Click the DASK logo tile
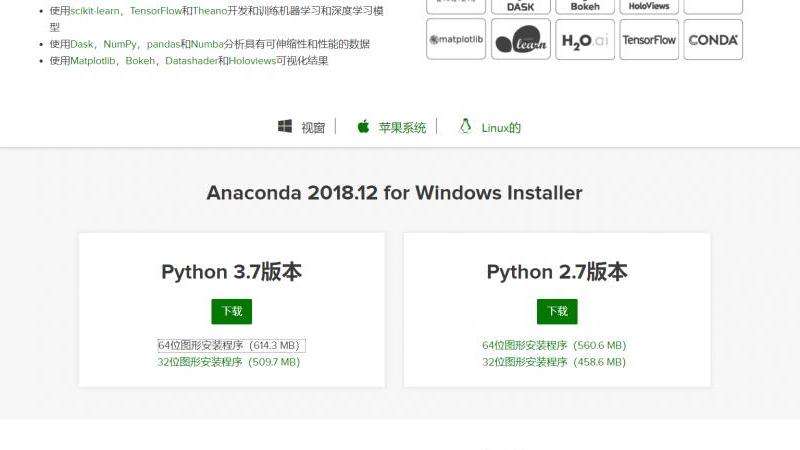This screenshot has width=800, height=450. click(521, 7)
